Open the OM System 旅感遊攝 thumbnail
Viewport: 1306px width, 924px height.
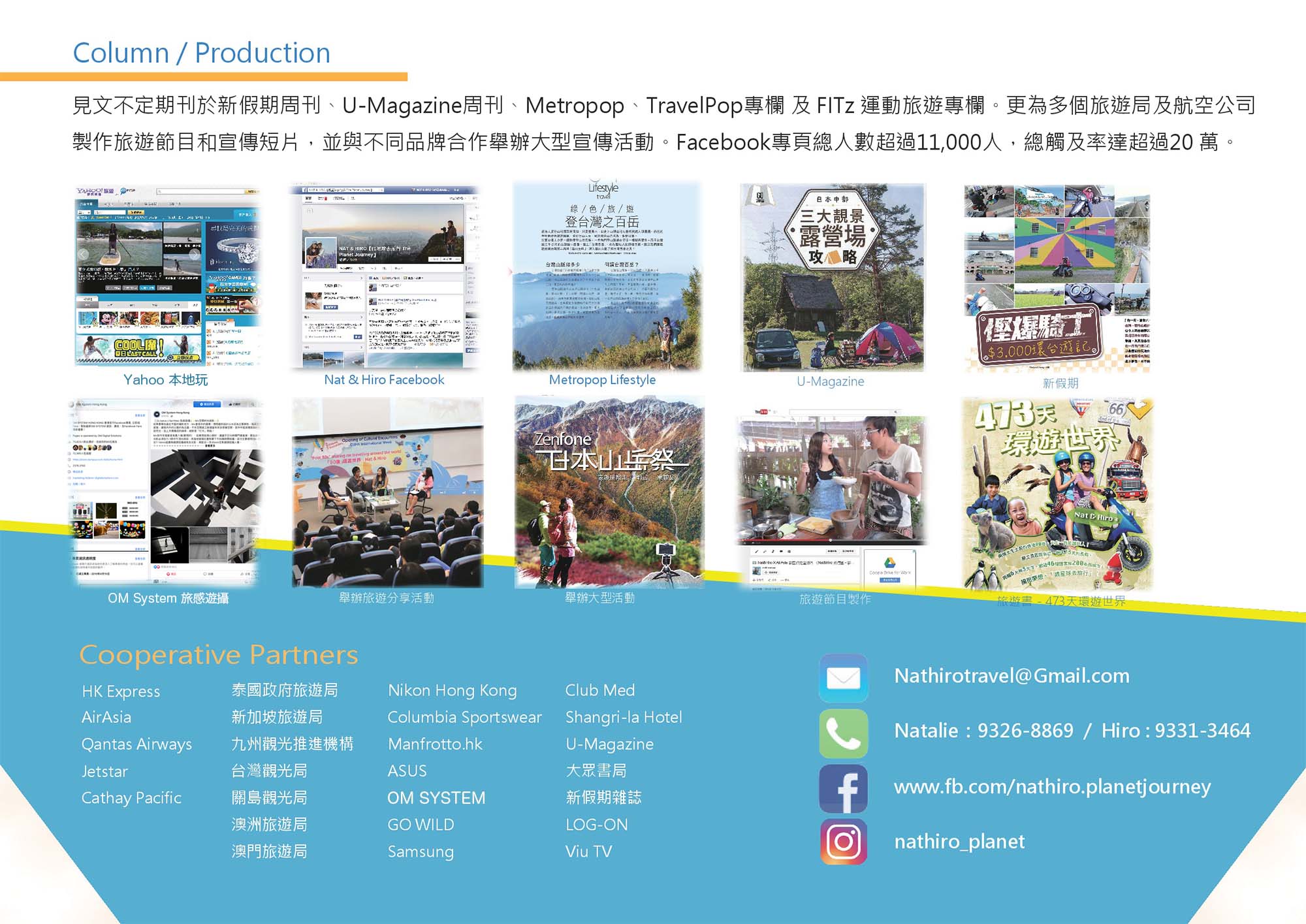click(167, 492)
